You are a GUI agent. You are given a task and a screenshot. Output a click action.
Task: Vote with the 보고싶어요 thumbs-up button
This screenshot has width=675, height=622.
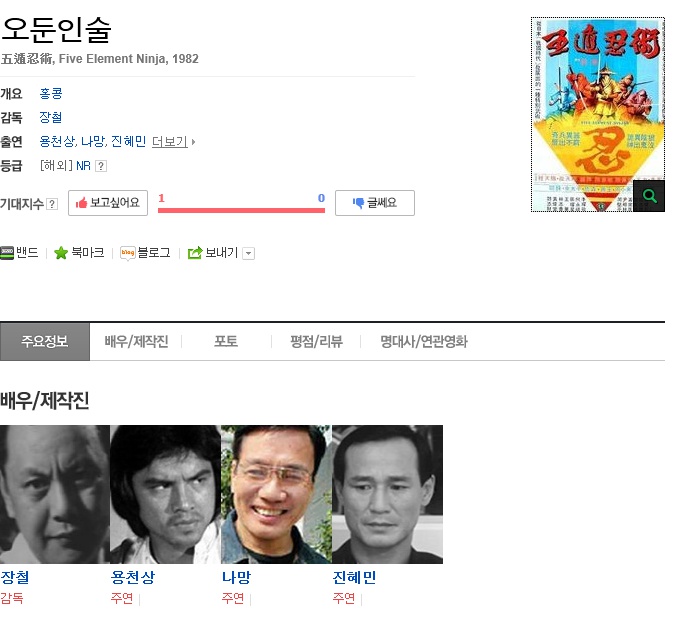pos(108,203)
